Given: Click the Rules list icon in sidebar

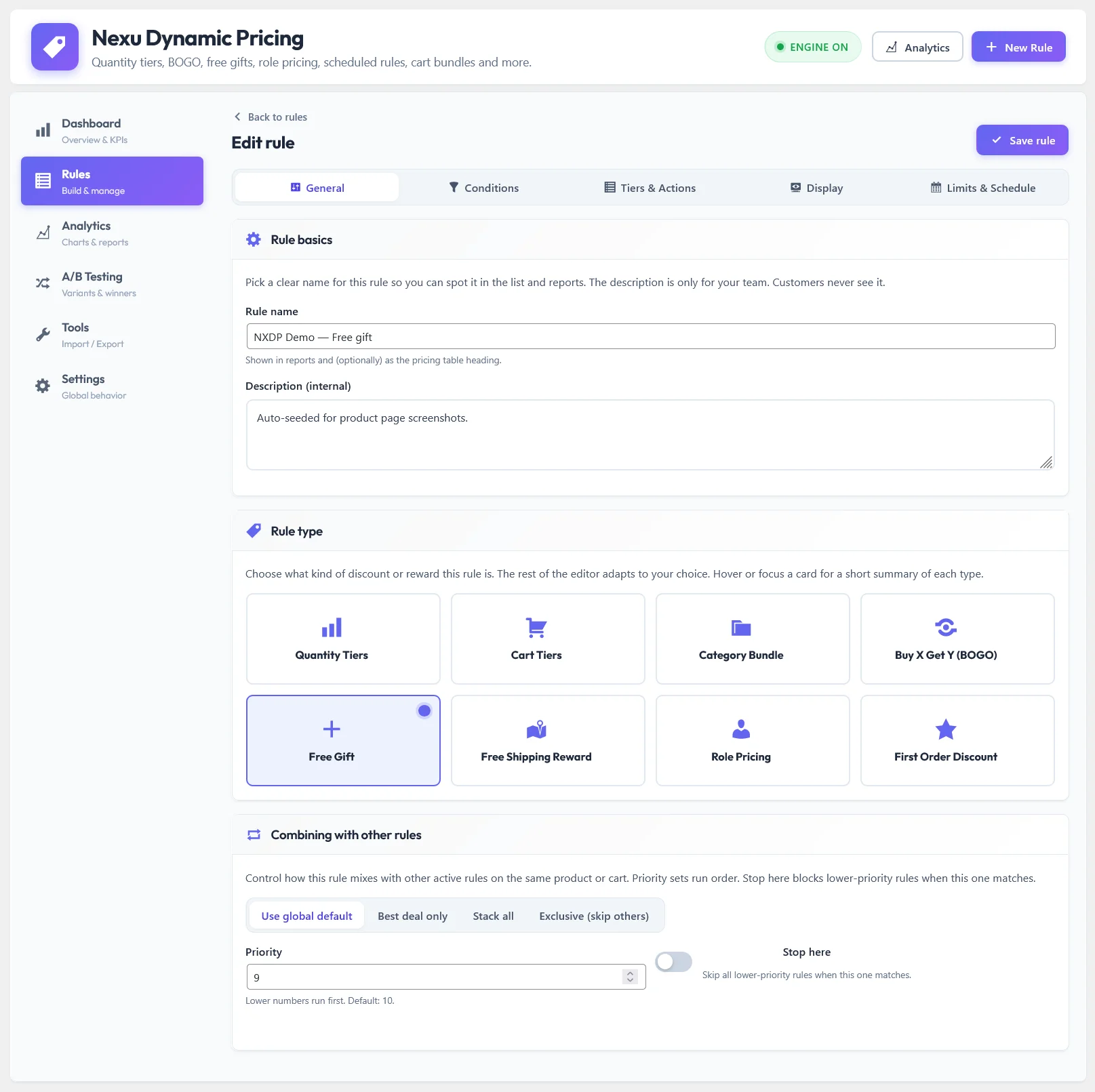Looking at the screenshot, I should (x=43, y=181).
